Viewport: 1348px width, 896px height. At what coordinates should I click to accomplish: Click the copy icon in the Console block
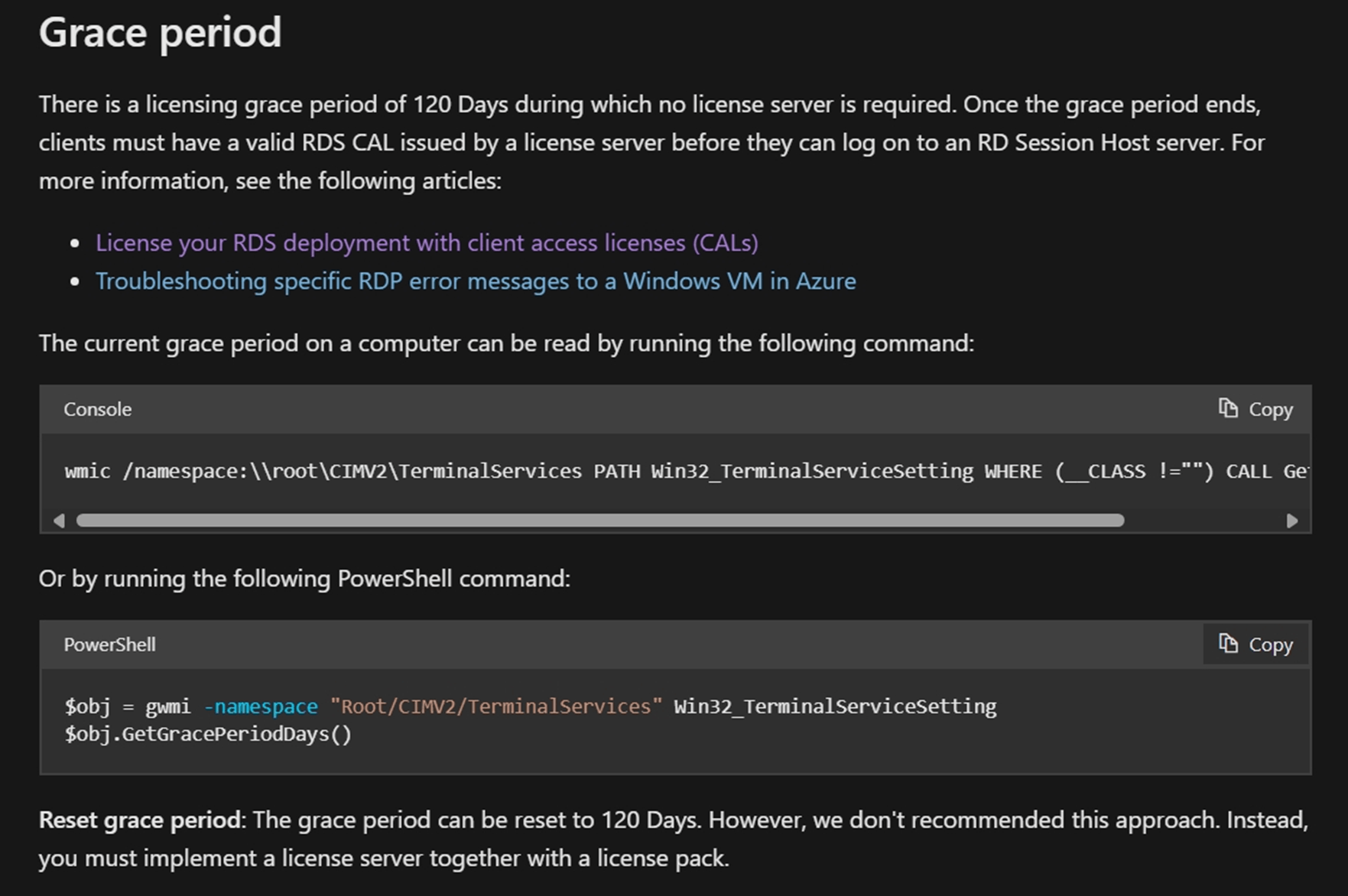(1228, 408)
